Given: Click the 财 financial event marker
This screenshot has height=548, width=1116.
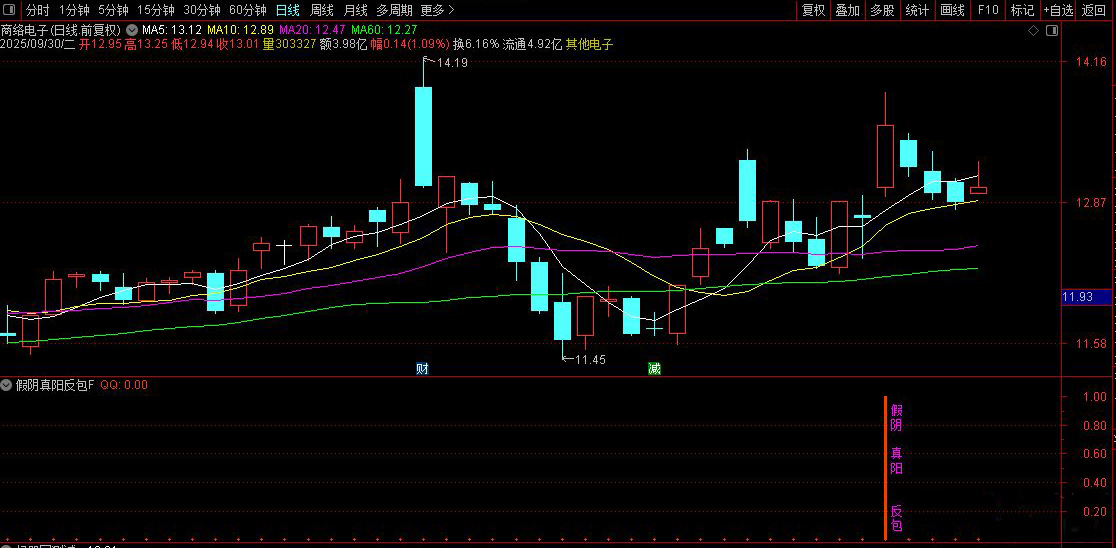Looking at the screenshot, I should (x=423, y=368).
